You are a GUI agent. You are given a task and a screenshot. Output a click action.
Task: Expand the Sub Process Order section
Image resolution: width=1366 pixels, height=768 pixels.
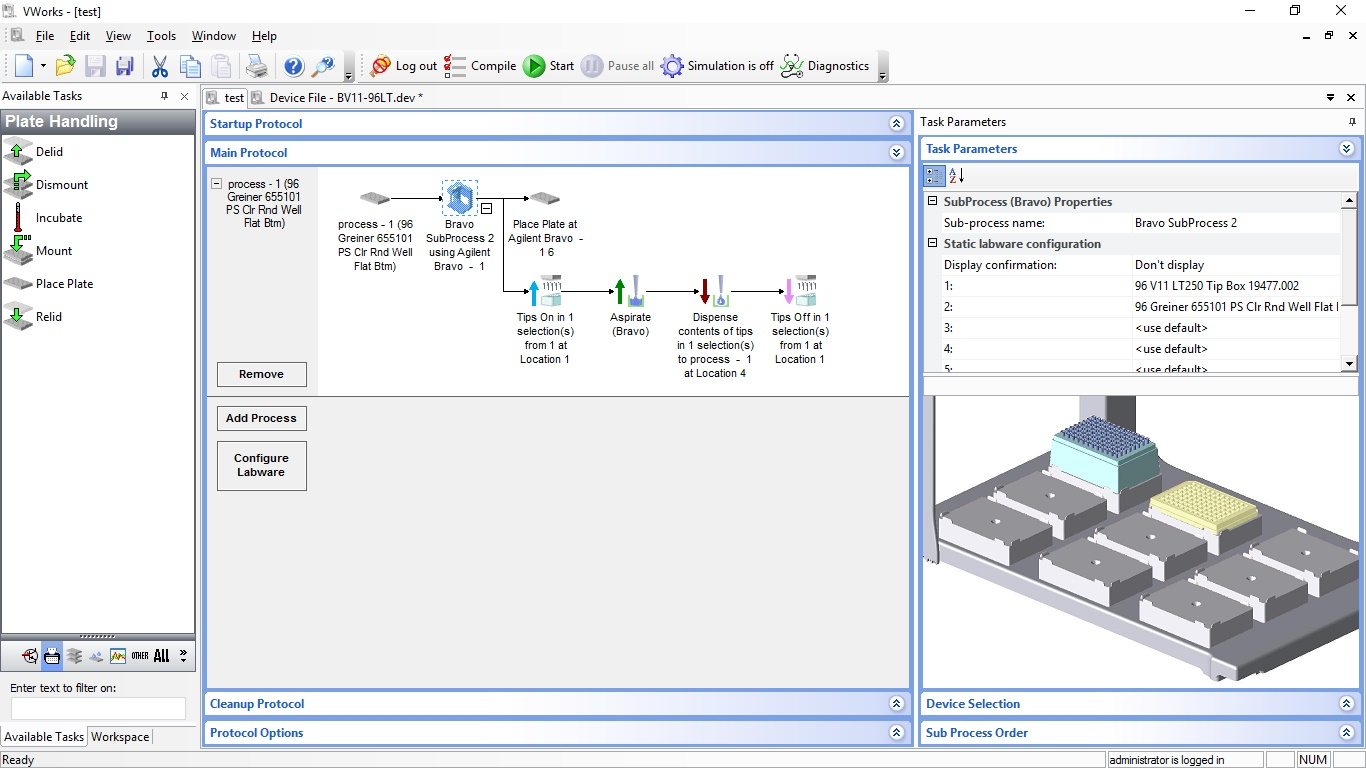(x=1346, y=733)
